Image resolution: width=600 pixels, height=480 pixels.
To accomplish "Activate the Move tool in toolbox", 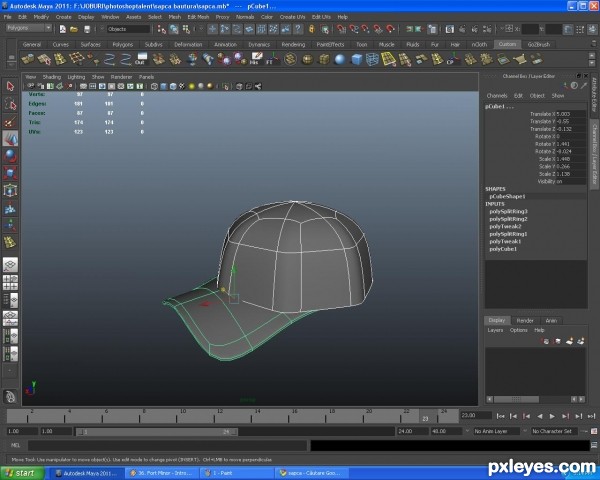I will coord(10,139).
